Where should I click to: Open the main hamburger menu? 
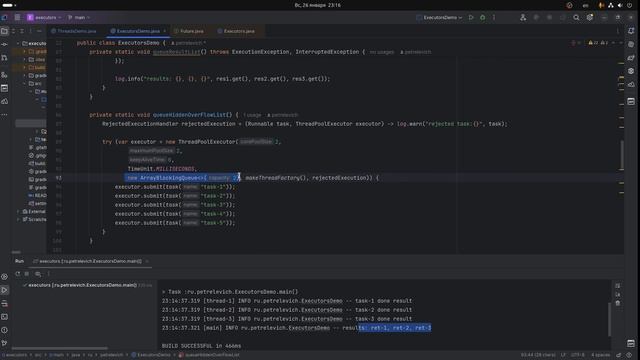click(x=18, y=18)
